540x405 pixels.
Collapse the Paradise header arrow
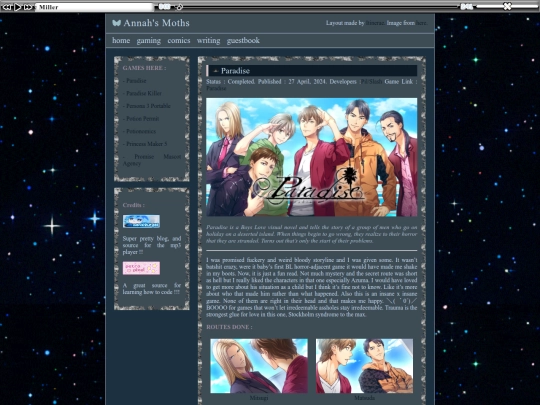(216, 71)
